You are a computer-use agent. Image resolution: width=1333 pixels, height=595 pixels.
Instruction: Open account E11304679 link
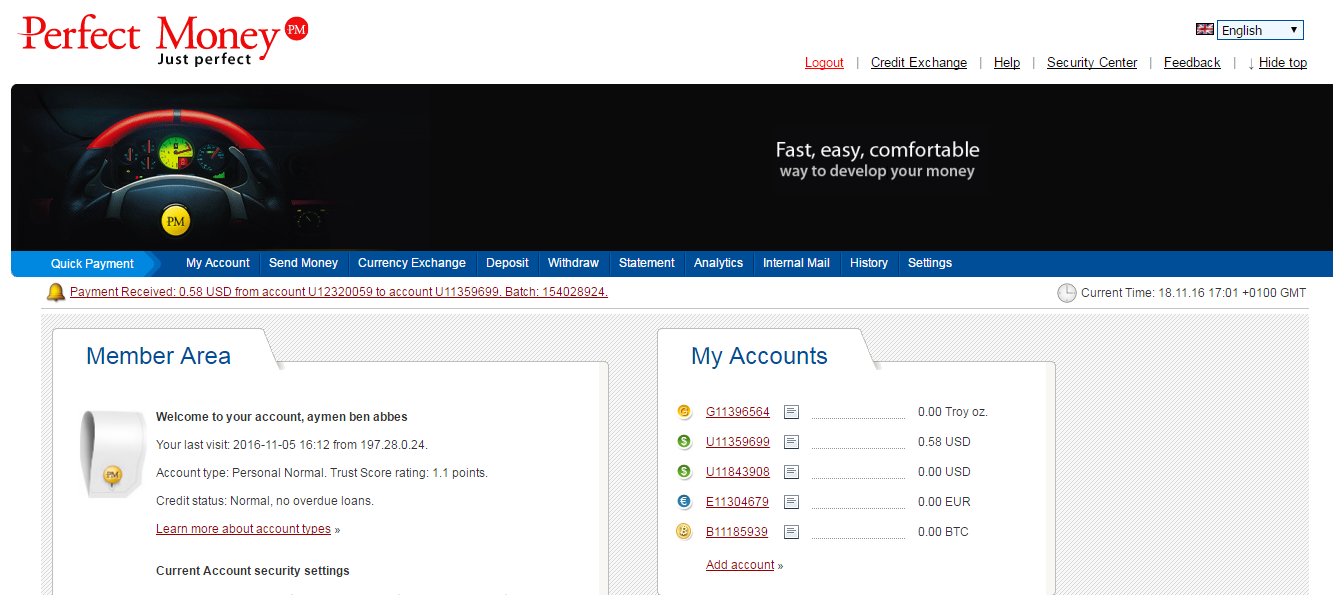tap(737, 502)
